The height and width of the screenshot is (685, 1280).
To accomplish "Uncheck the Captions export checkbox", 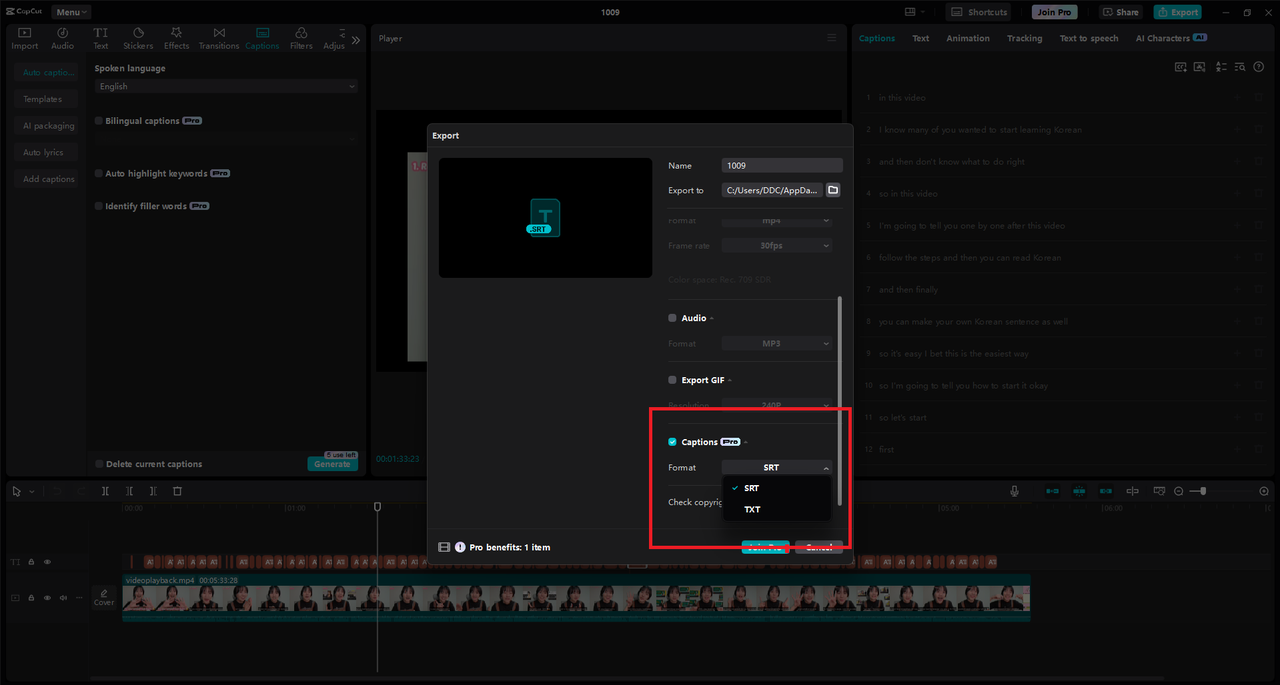I will click(x=672, y=442).
